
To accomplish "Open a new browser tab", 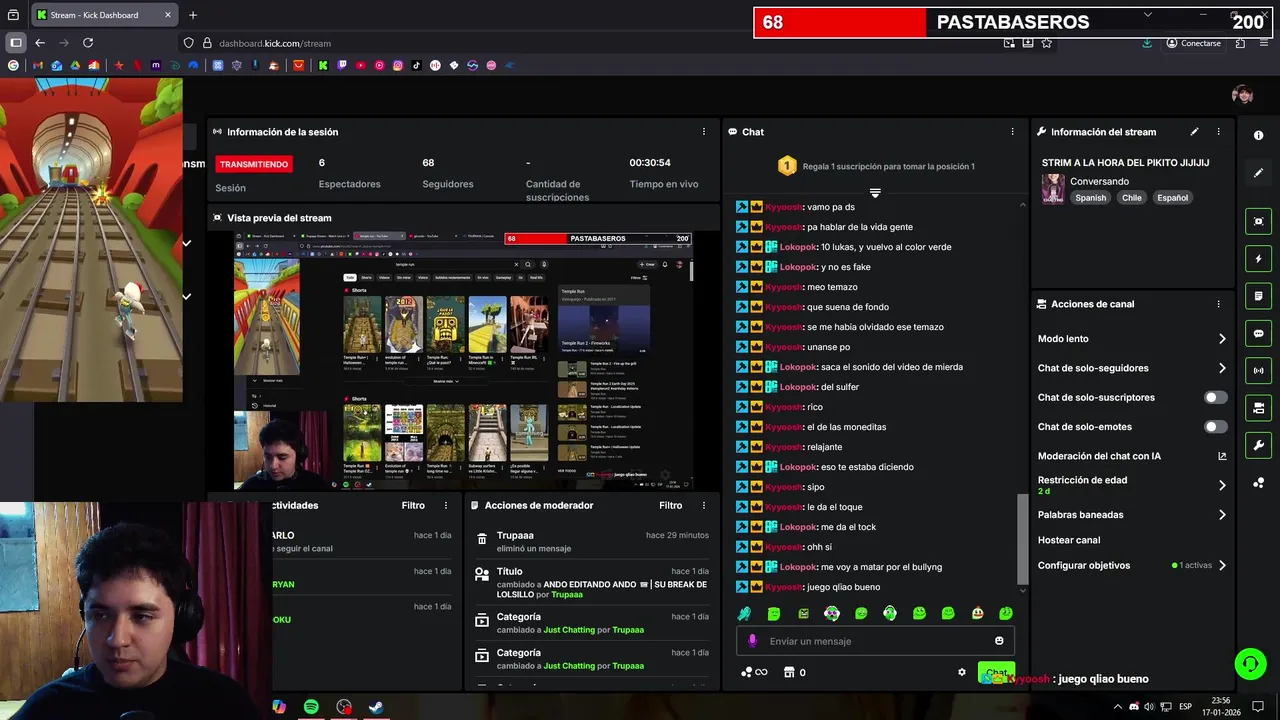I will [193, 15].
